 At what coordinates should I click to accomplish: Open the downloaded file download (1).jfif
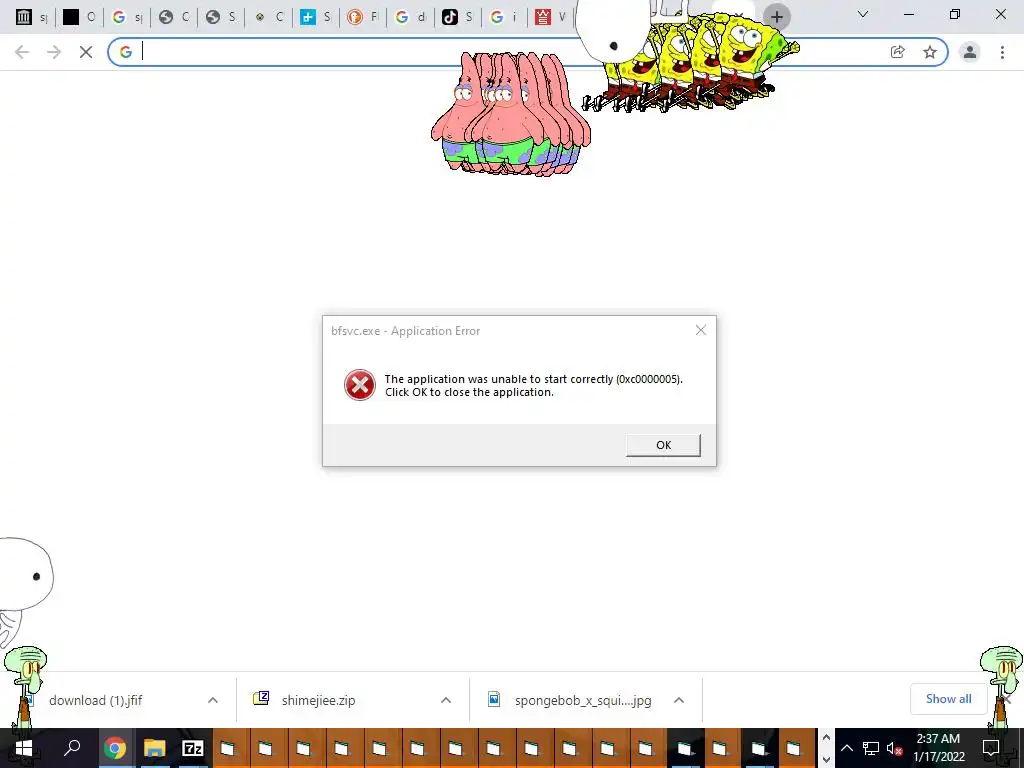coord(96,700)
